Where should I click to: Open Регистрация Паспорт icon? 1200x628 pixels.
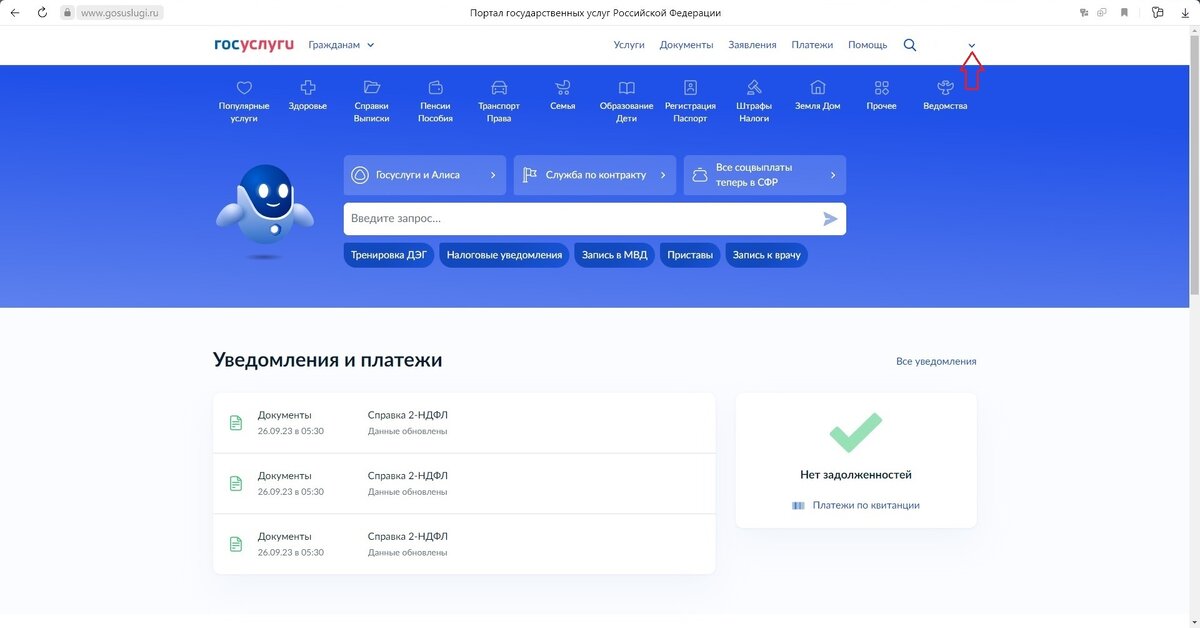(x=690, y=88)
